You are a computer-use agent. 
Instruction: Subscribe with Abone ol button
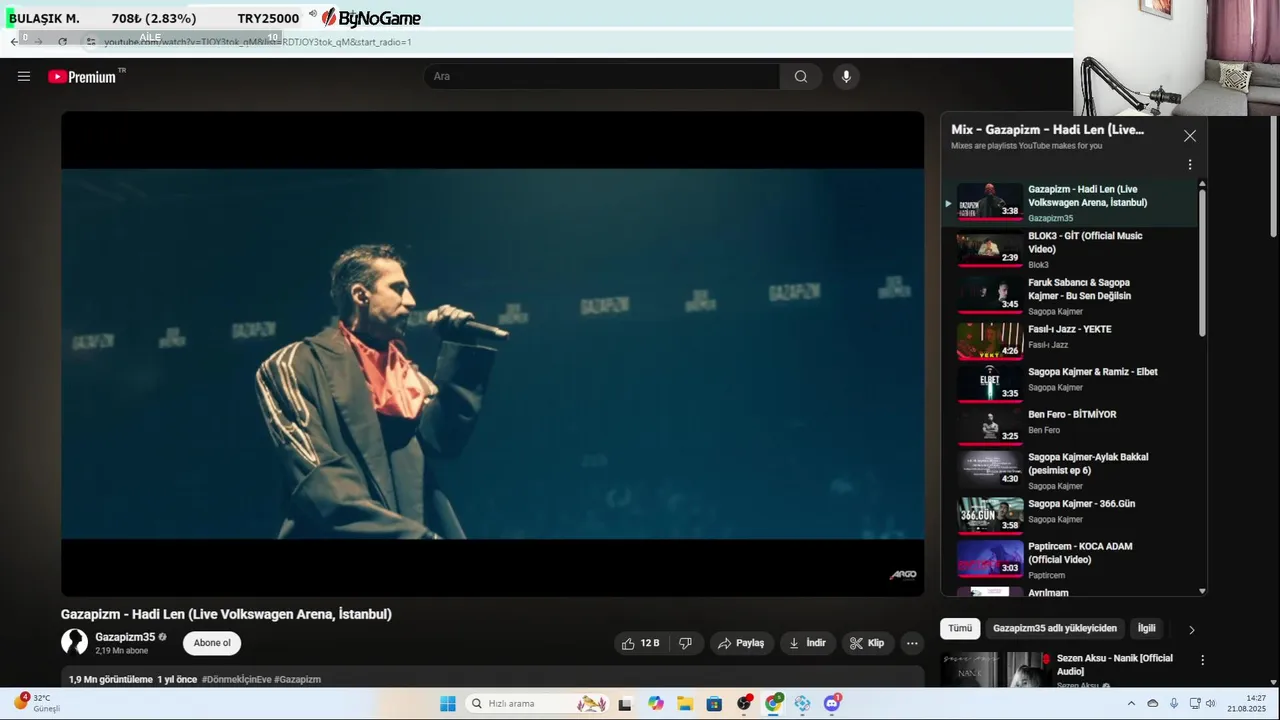pyautogui.click(x=212, y=643)
